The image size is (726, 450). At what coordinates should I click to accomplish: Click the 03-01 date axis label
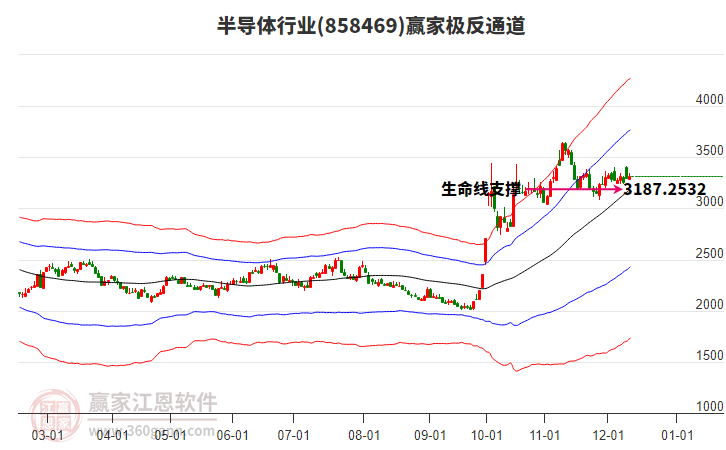47,435
